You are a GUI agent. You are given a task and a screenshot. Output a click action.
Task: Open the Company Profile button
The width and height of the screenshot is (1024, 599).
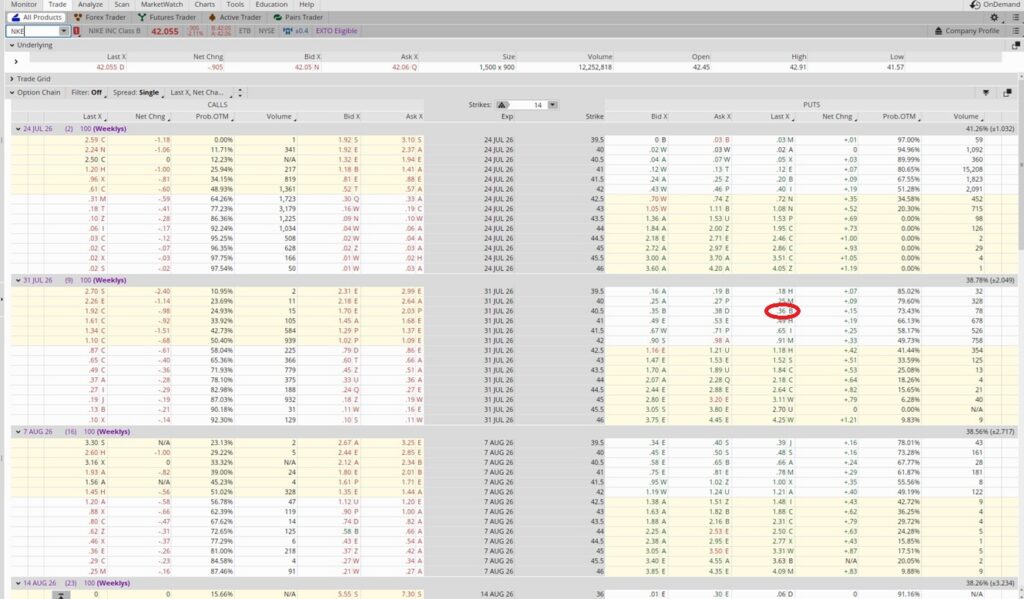(x=967, y=31)
